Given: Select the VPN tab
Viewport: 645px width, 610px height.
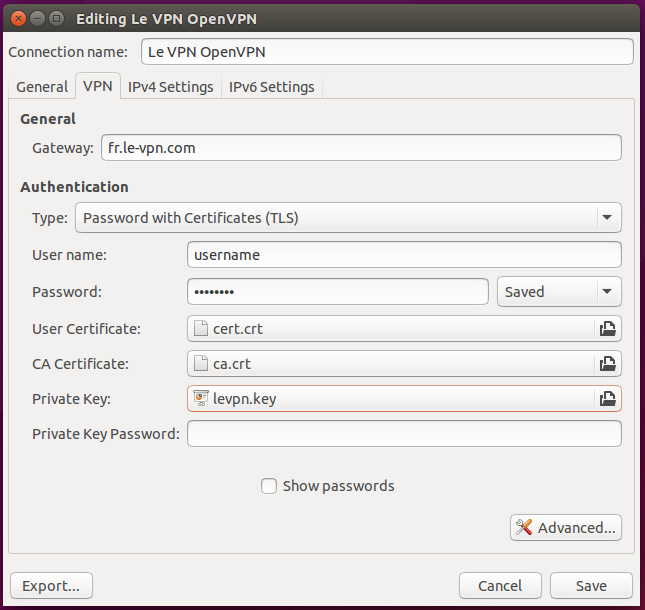Looking at the screenshot, I should point(98,86).
